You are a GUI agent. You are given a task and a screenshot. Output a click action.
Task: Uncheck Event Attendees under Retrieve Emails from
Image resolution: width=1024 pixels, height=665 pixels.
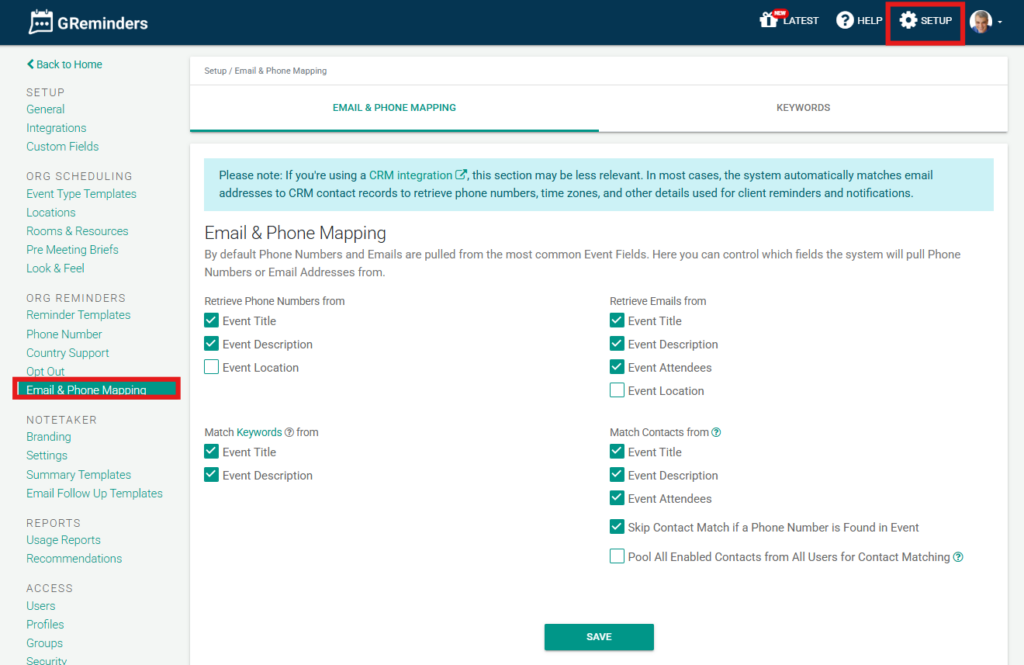617,367
